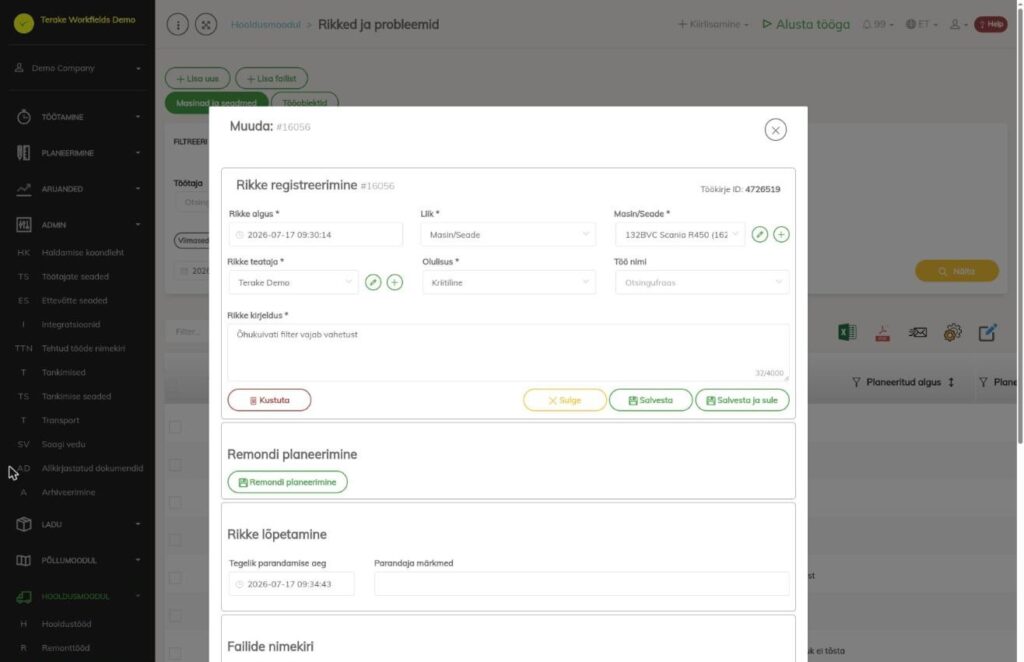1024x662 pixels.
Task: Open Saagi vedu in sidebar
Action: coord(63,444)
